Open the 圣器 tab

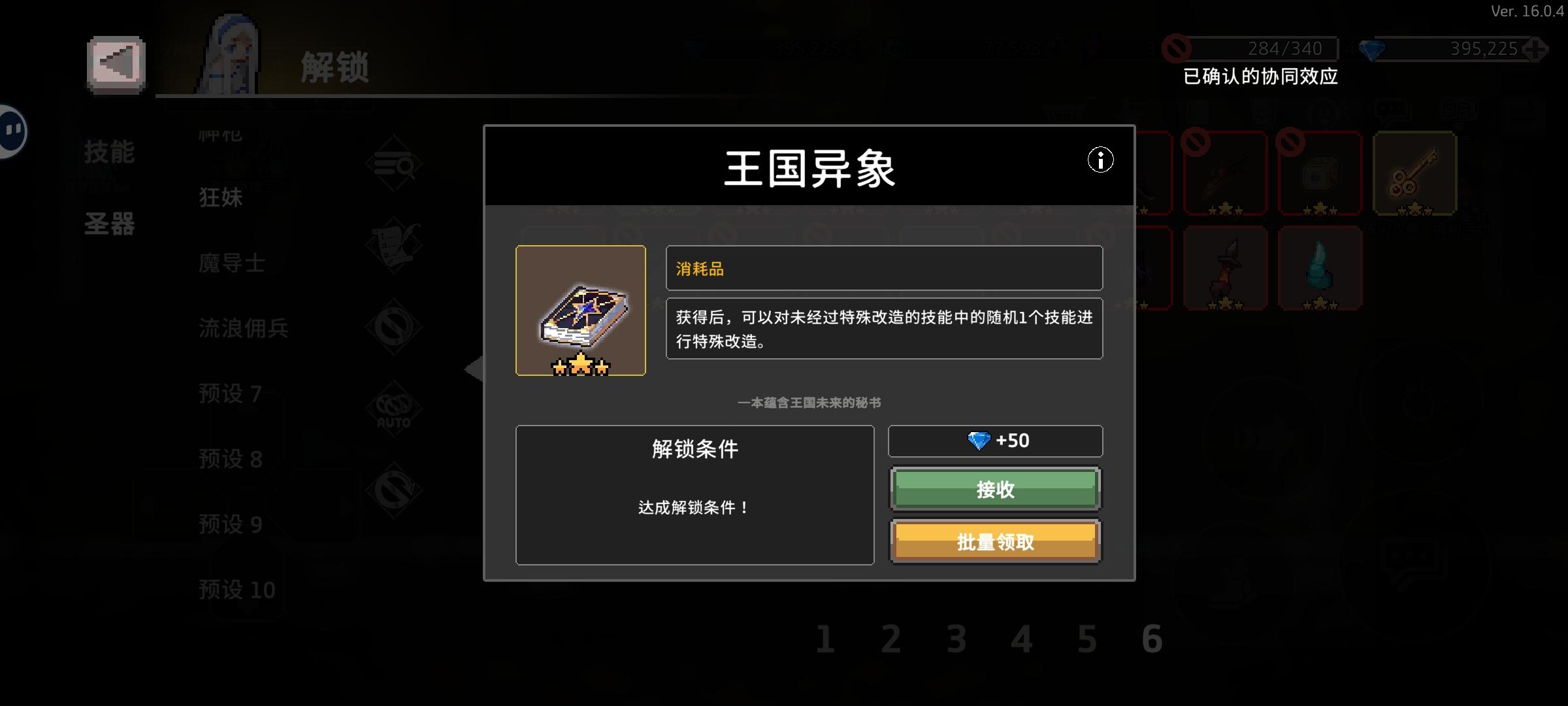pyautogui.click(x=109, y=224)
